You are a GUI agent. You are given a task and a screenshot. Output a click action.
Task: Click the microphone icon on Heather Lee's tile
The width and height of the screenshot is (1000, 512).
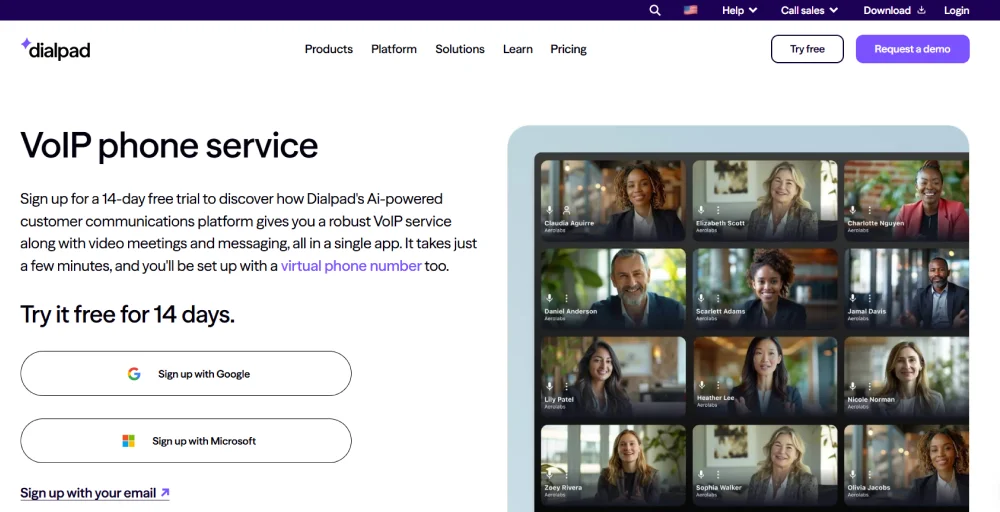[x=702, y=384]
